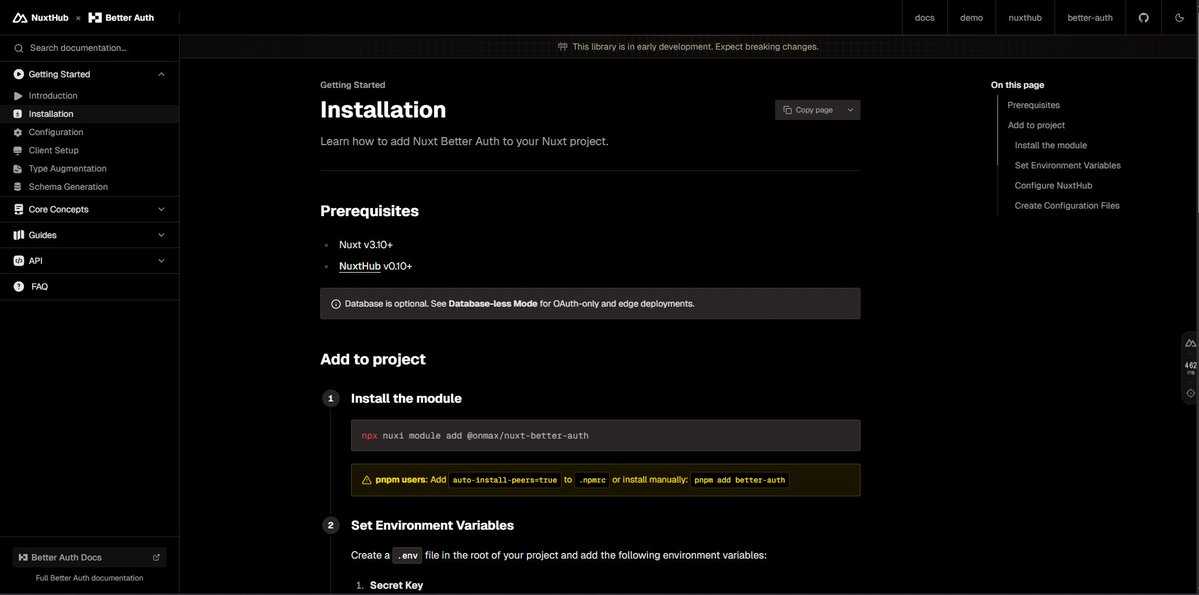Go to the Configuration page

(x=89, y=132)
